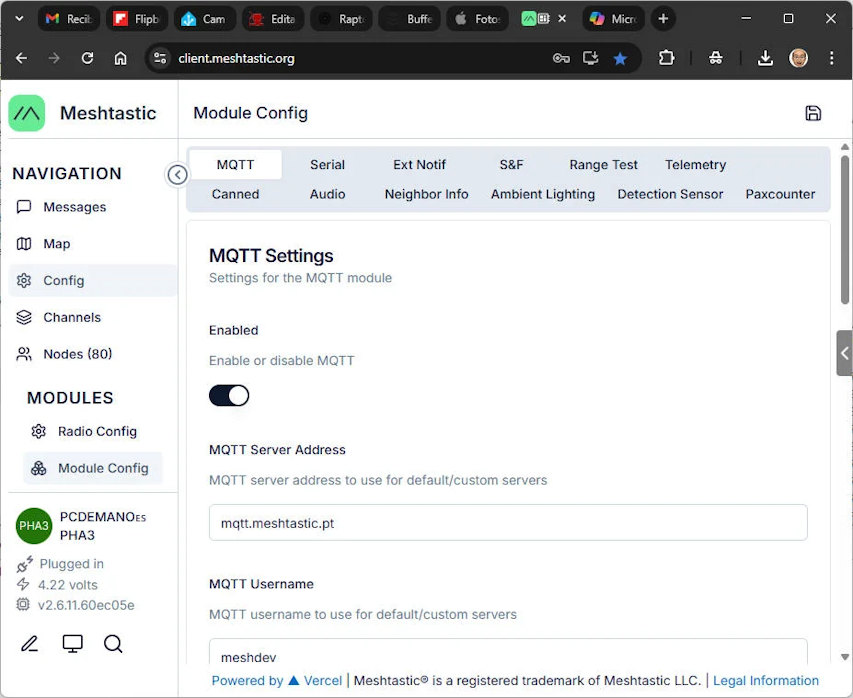Open the Telemetry tab
This screenshot has height=698, width=853.
tap(695, 165)
